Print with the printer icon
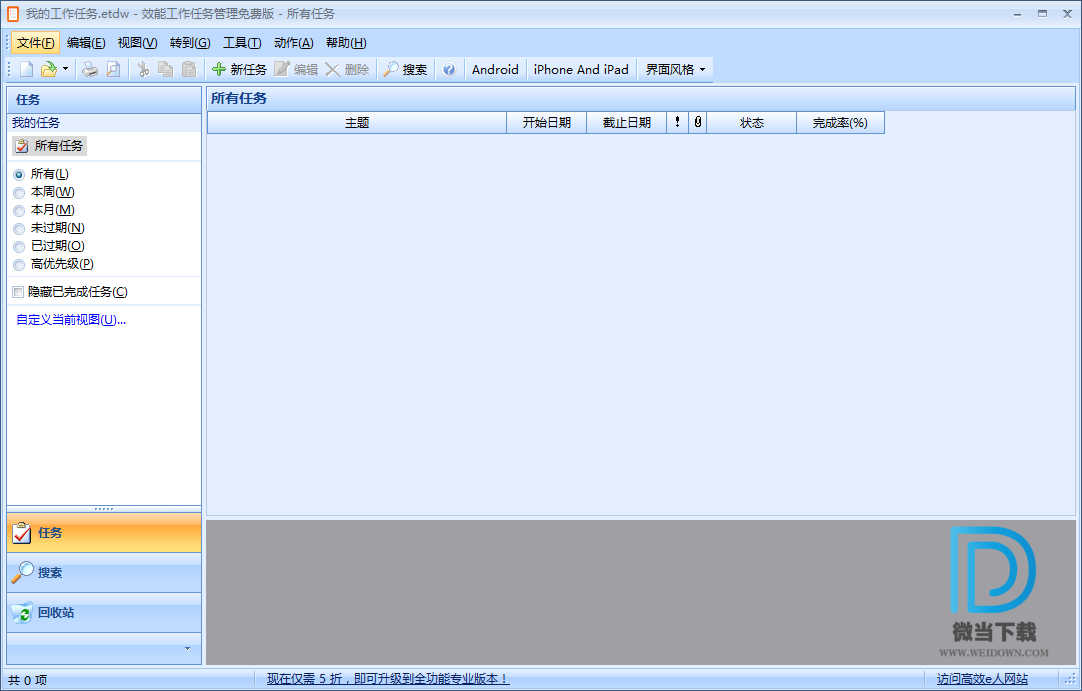The image size is (1082, 691). pos(90,69)
